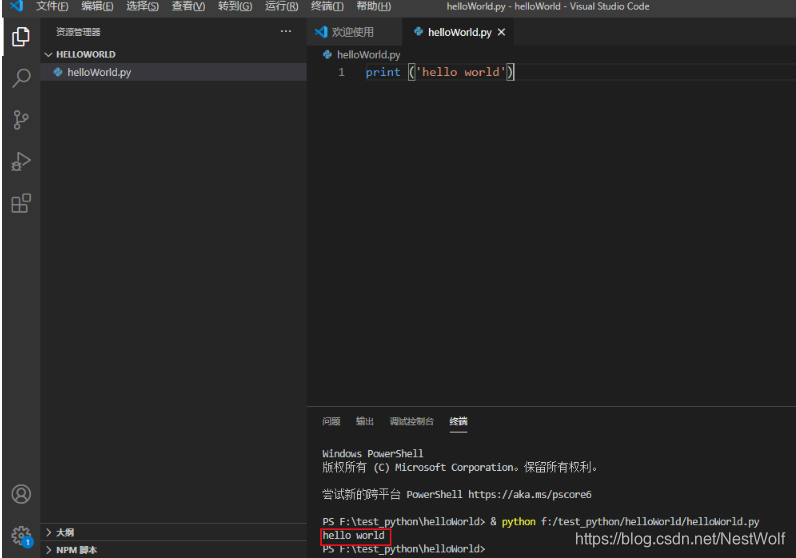Screen dimensions: 796x558
Task: Open the 转到(G) menu
Action: click(235, 6)
